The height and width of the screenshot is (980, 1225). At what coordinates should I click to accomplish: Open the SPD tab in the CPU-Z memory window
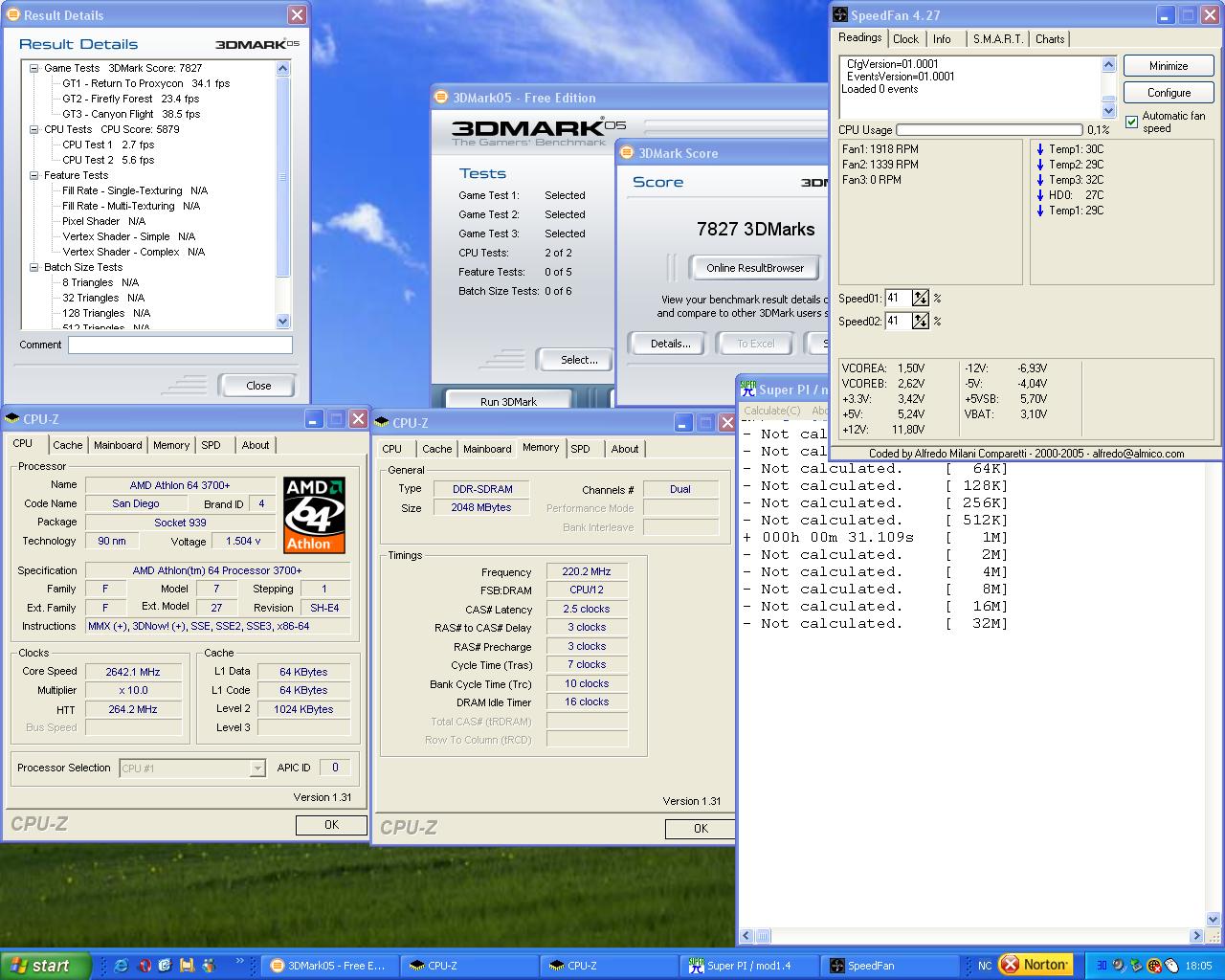pos(580,449)
